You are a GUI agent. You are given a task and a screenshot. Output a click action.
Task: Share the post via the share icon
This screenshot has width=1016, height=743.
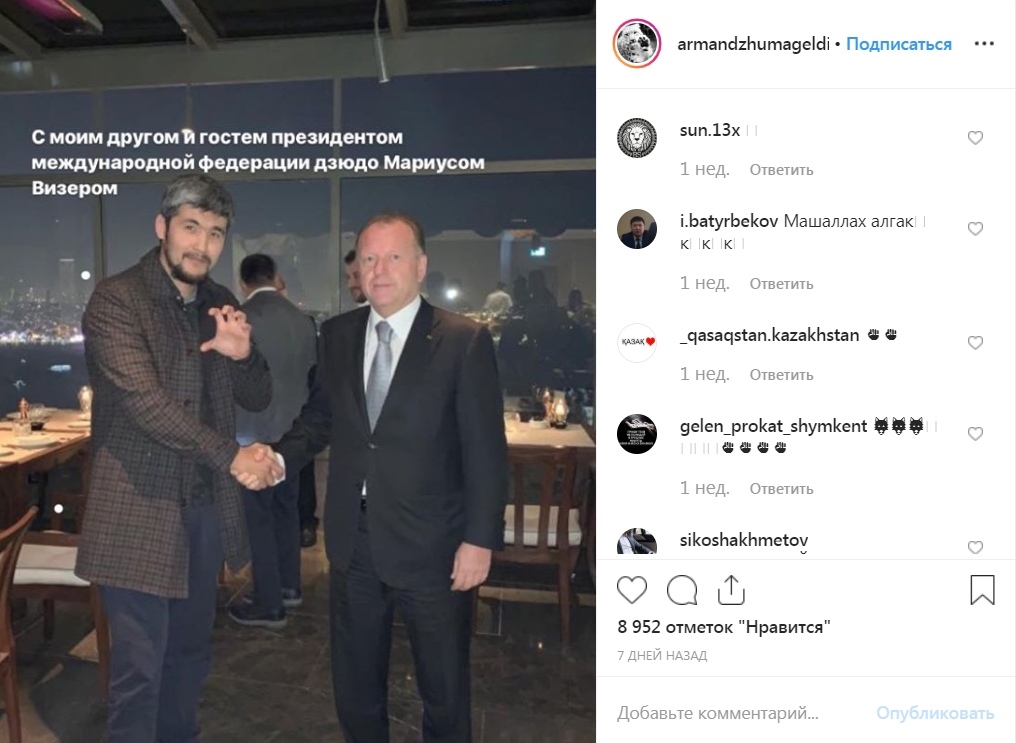click(731, 590)
